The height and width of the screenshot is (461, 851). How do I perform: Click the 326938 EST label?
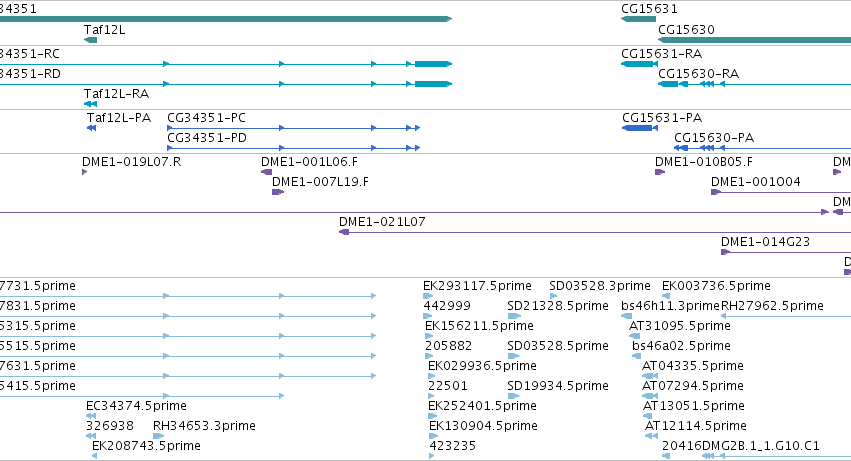pos(110,427)
